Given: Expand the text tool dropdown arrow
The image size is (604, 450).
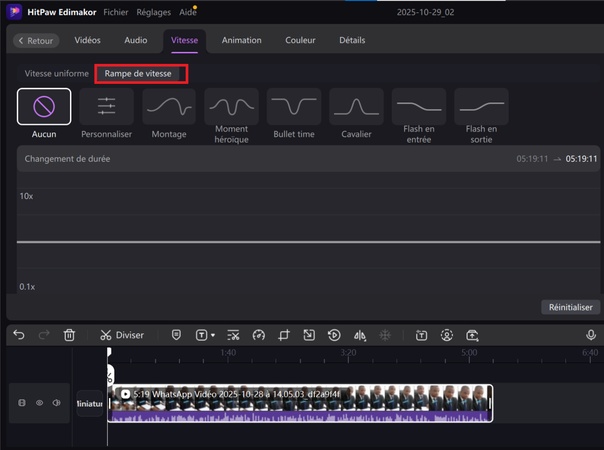Looking at the screenshot, I should click(x=213, y=336).
